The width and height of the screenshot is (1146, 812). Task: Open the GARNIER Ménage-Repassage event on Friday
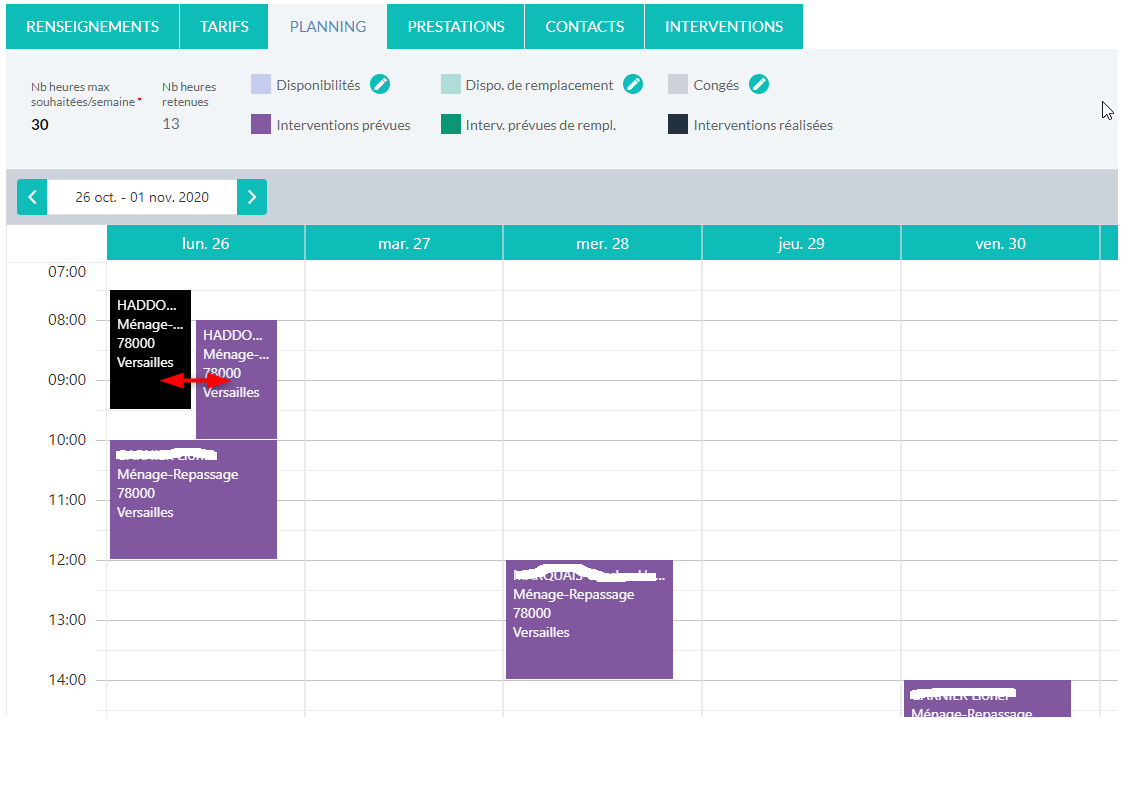click(x=987, y=697)
